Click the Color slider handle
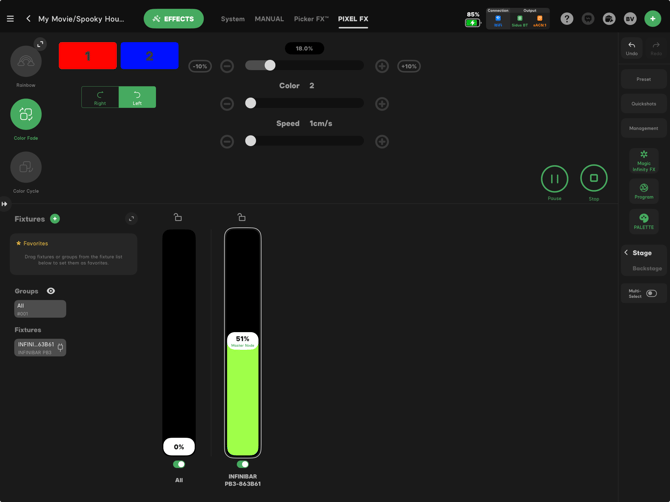This screenshot has width=670, height=502. tap(251, 103)
